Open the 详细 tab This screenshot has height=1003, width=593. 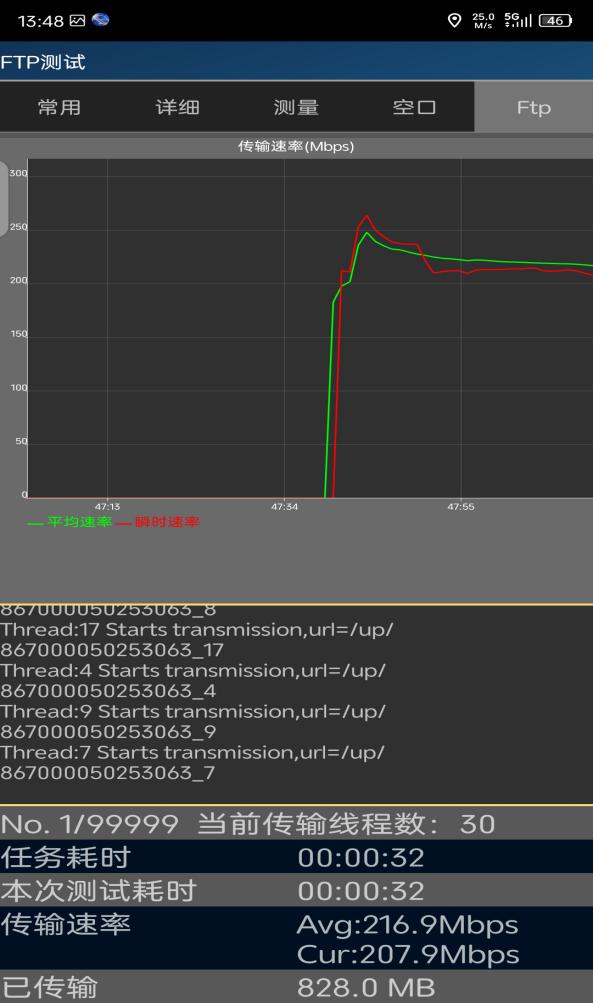[178, 107]
